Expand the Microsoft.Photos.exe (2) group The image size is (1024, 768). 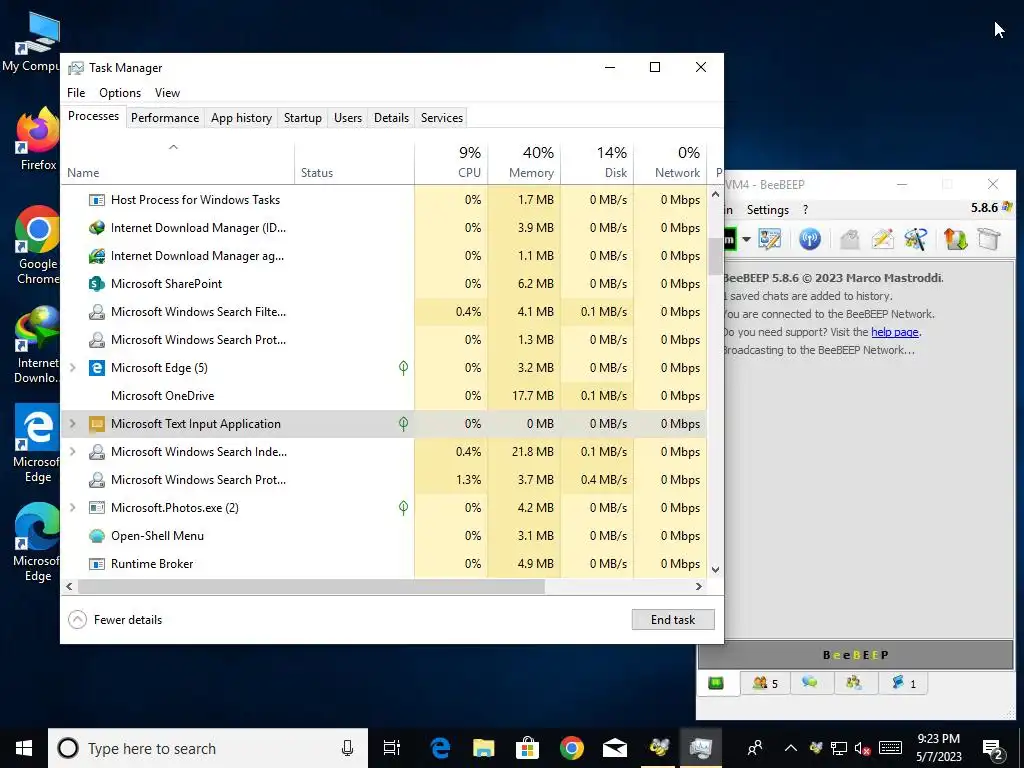(x=72, y=507)
